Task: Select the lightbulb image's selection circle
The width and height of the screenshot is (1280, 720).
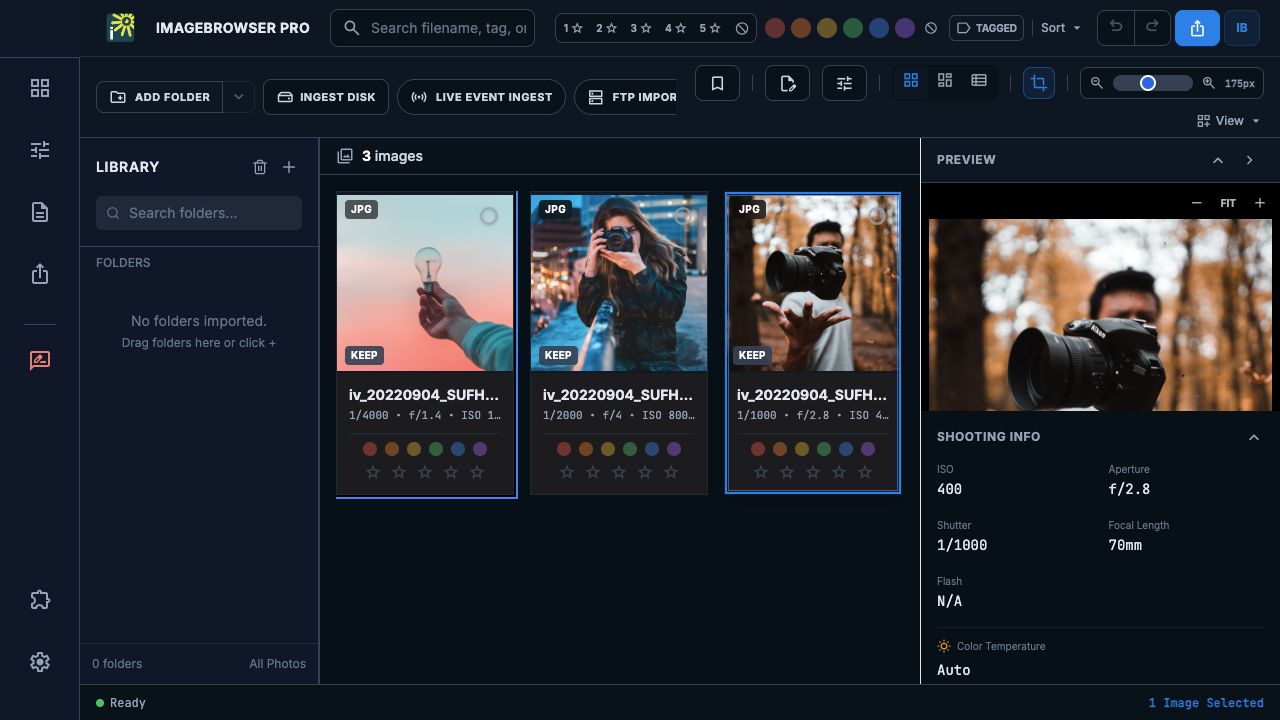Action: (x=489, y=216)
